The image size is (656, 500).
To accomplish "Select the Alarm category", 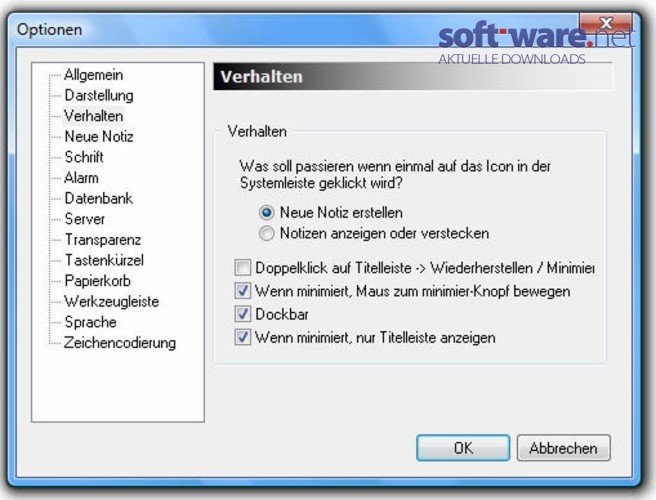I will pos(81,178).
